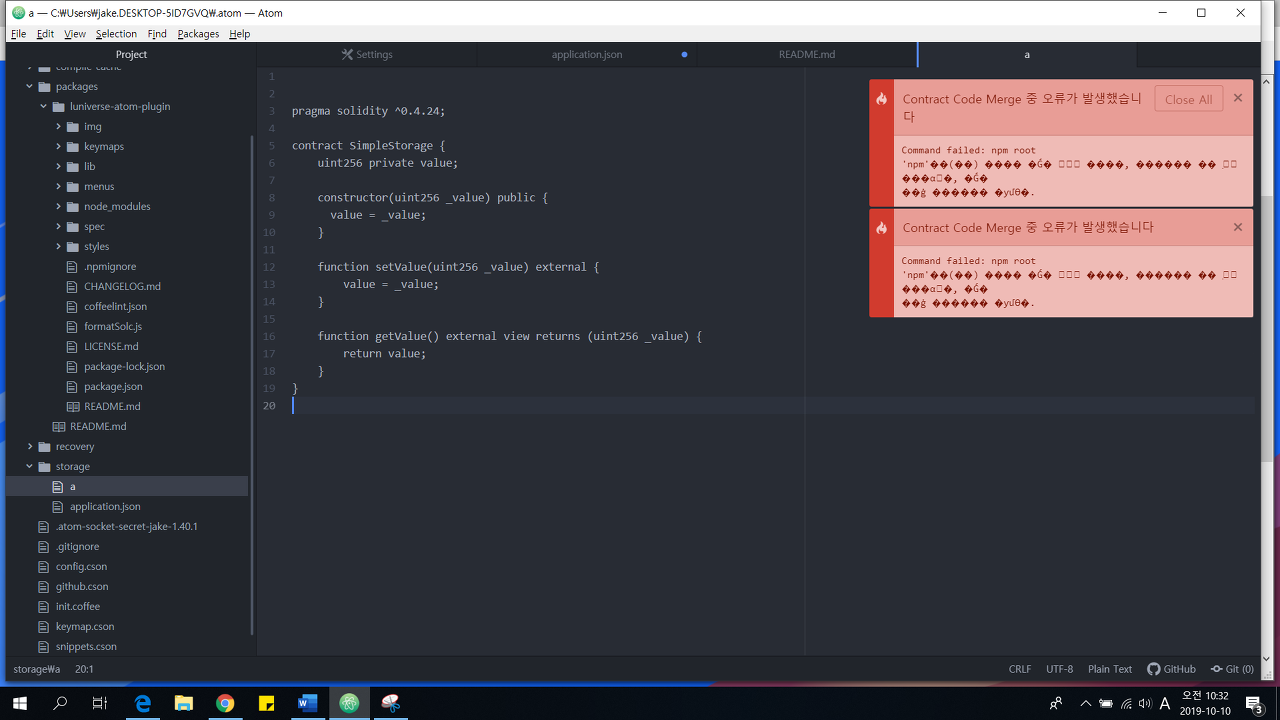Click the .npmignore file icon
Screen dimensions: 1280x720
[x=72, y=266]
